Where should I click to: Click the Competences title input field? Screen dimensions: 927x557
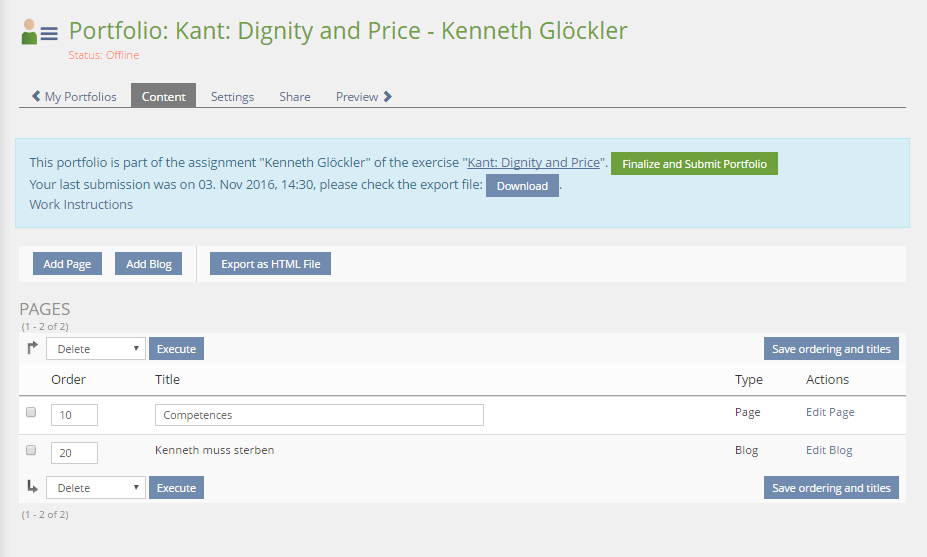pyautogui.click(x=319, y=415)
